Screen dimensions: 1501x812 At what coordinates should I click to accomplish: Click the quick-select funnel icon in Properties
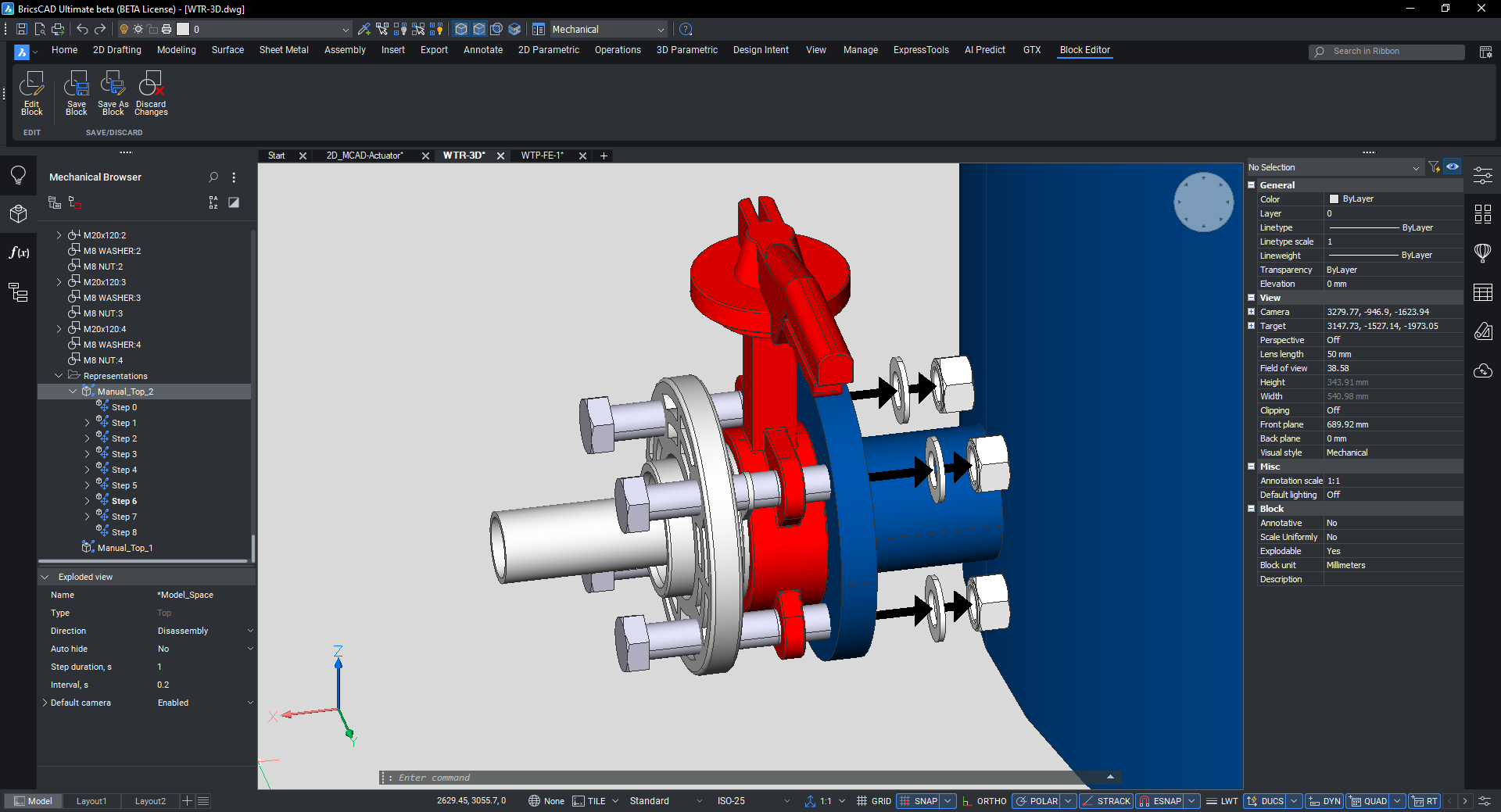click(x=1434, y=167)
